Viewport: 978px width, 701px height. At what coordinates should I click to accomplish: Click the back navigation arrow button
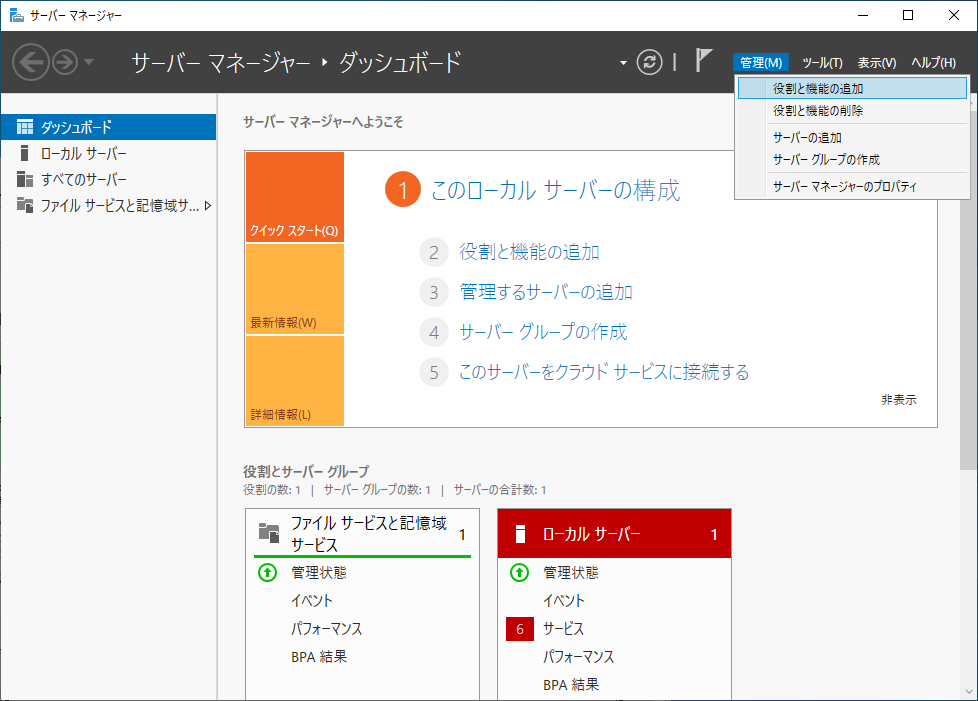pos(31,62)
